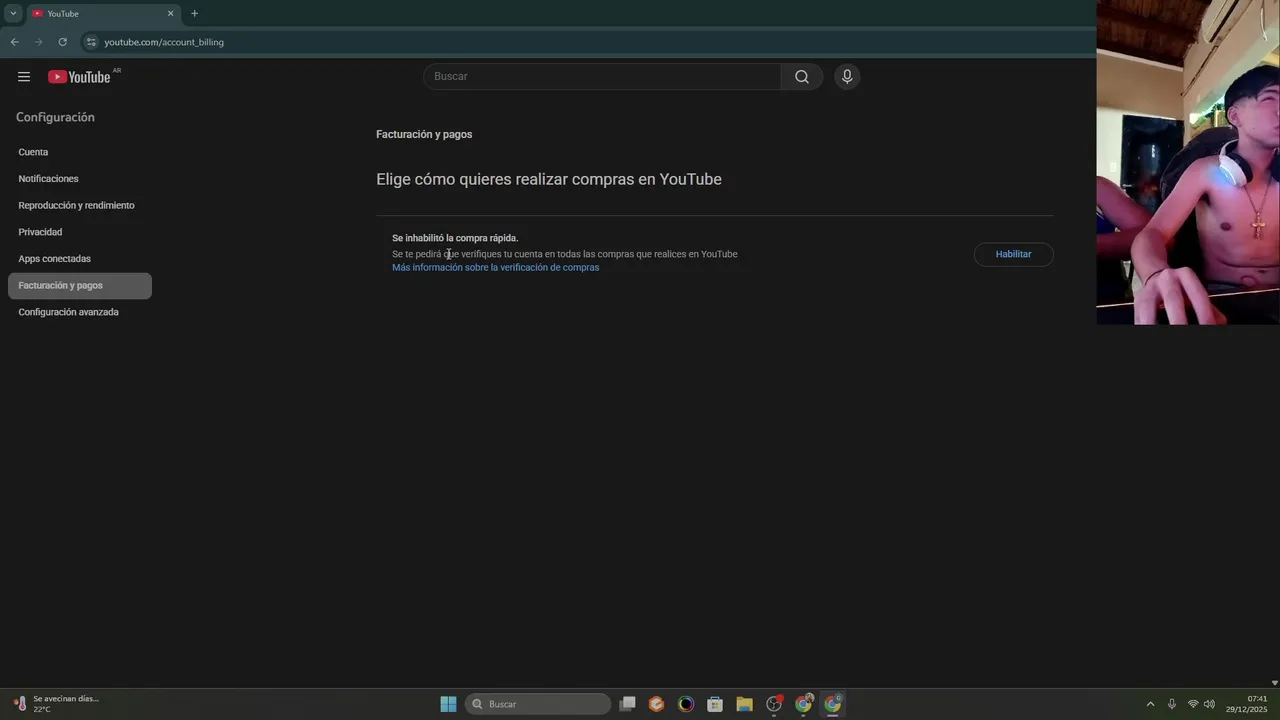1280x720 pixels.
Task: Open Task View on the taskbar
Action: 627,704
